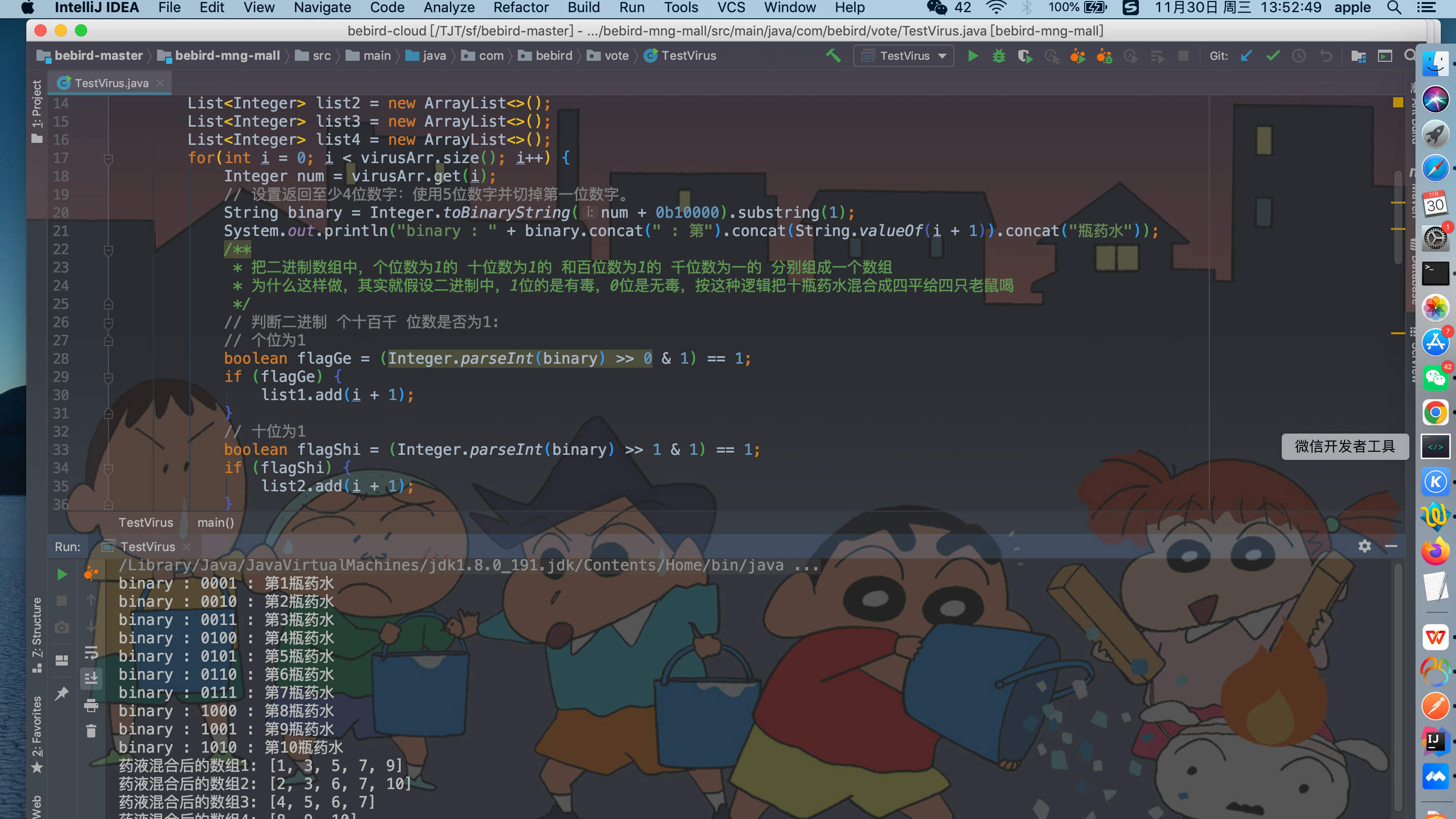1456x819 pixels.
Task: Show Git history clock icon
Action: 1299,55
